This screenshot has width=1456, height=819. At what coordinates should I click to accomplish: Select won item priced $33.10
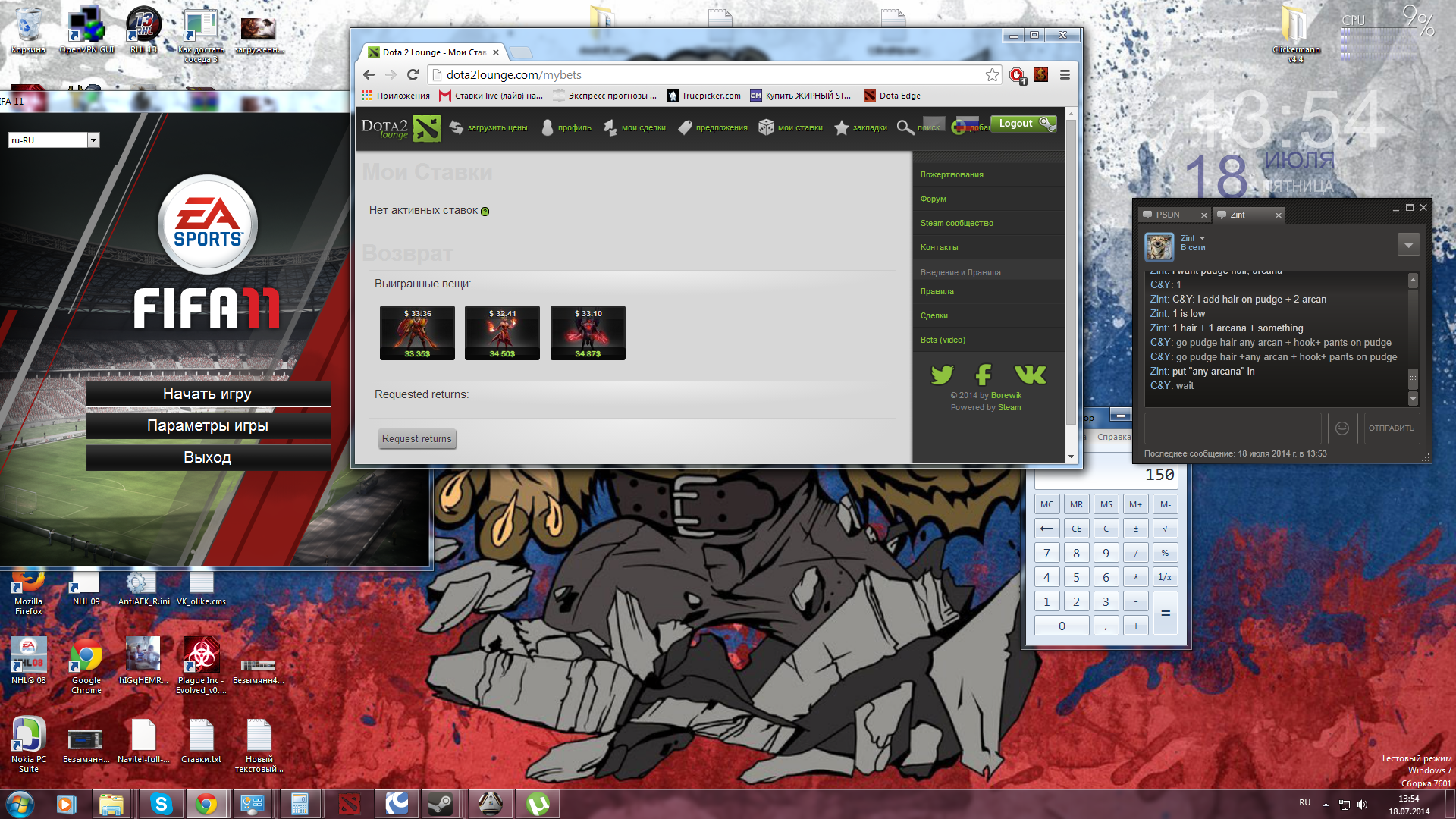[x=588, y=333]
